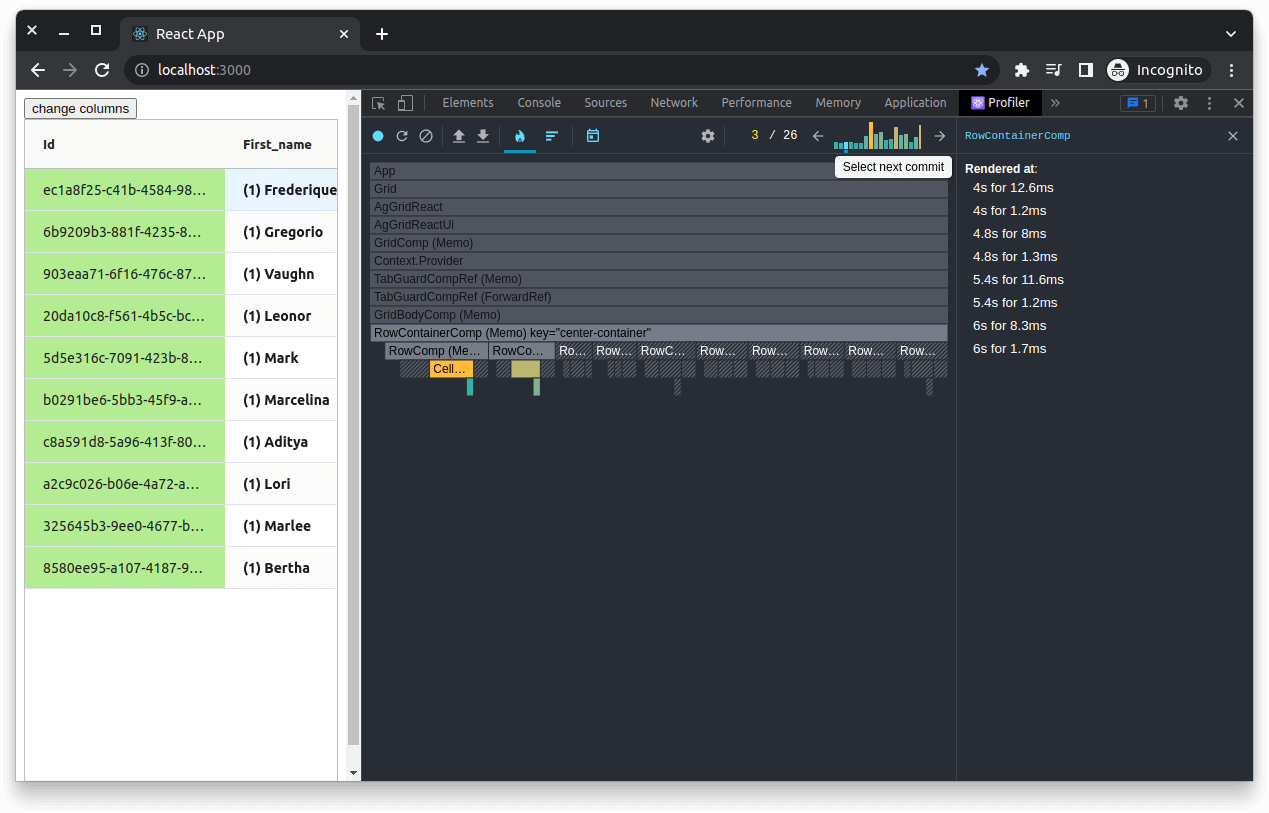The width and height of the screenshot is (1269, 813).
Task: Click the id cell starting ec1a8f25
Action: coord(125,190)
